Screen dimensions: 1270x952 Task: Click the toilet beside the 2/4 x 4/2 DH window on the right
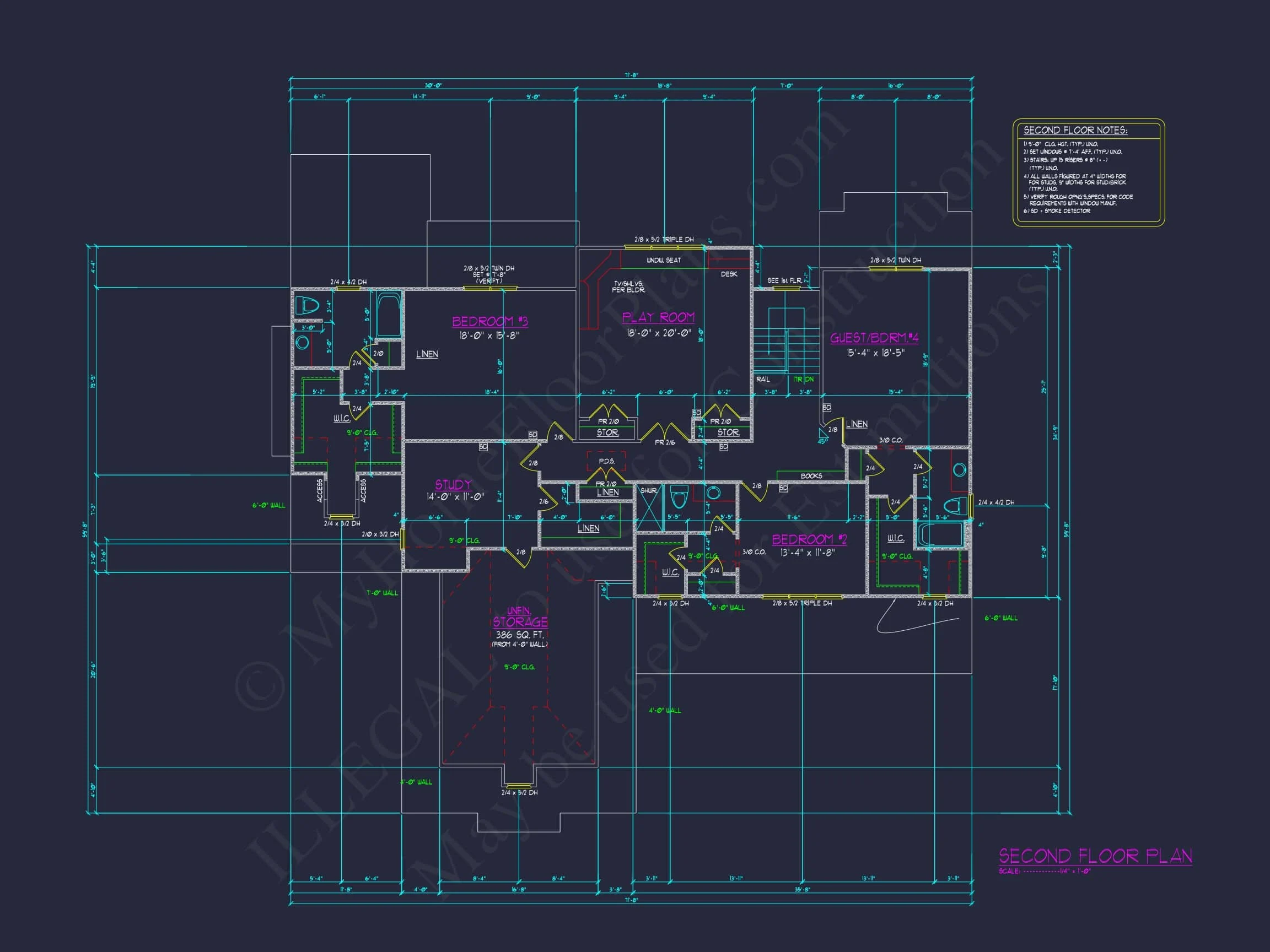tap(955, 506)
